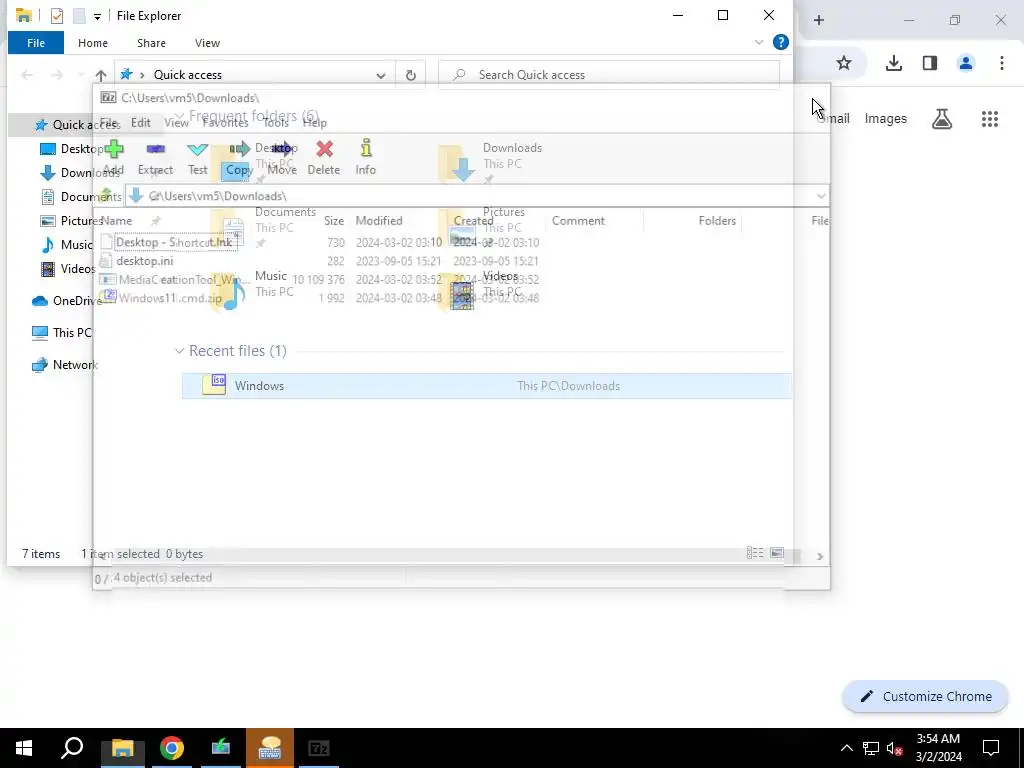Select OneDrive in the navigation pane
The width and height of the screenshot is (1024, 768).
pyautogui.click(x=67, y=301)
